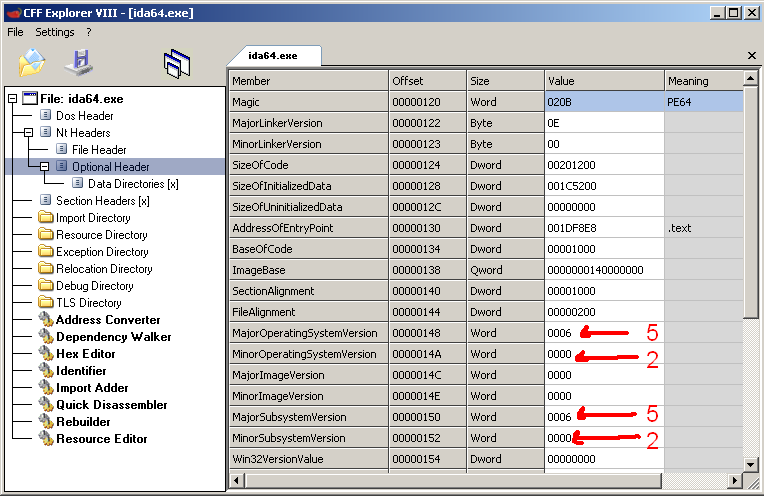
Task: Click the Hex Editor tool icon
Action: [46, 354]
